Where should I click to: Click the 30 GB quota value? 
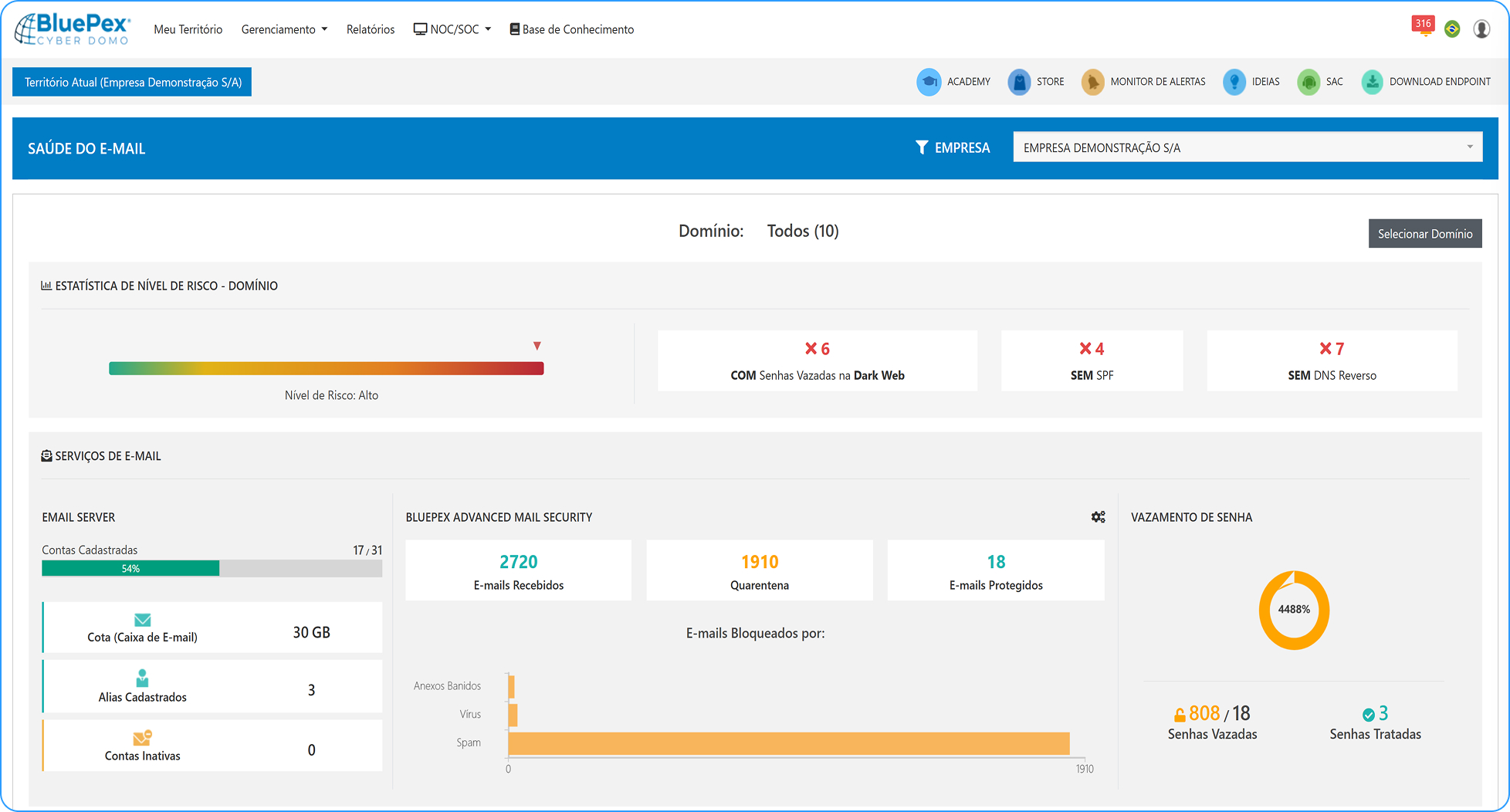311,633
